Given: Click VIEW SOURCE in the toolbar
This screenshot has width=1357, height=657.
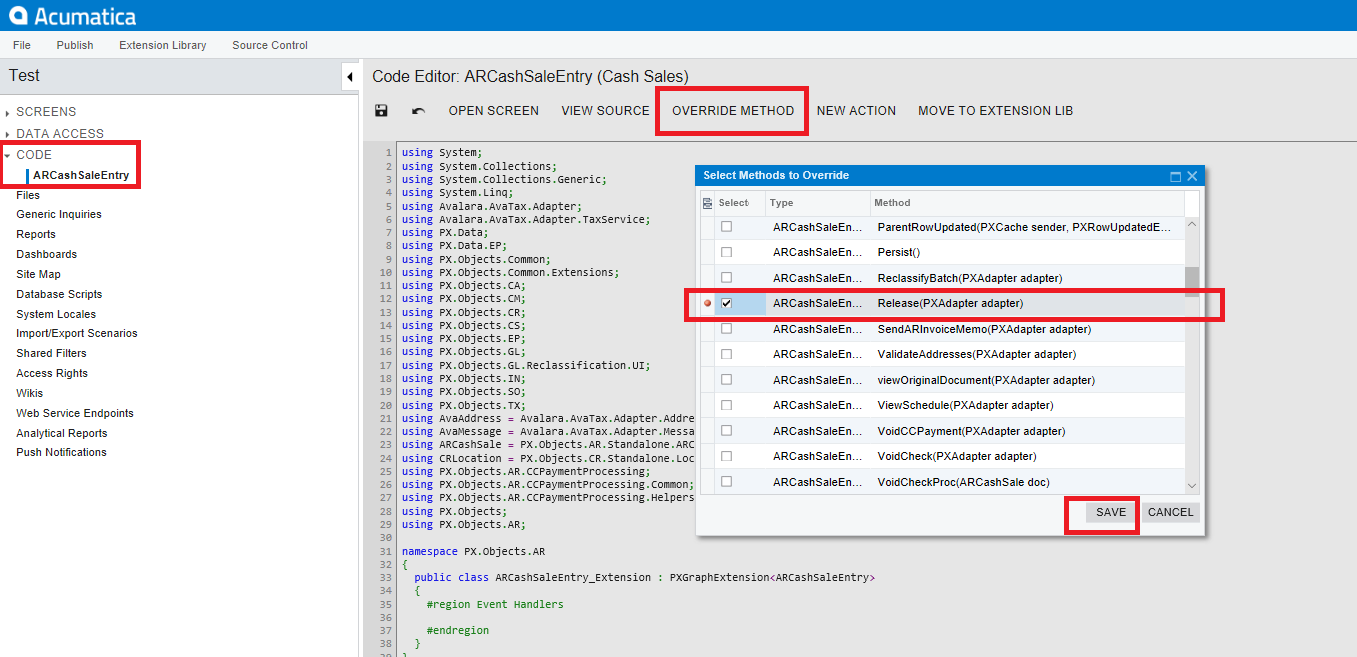Looking at the screenshot, I should coord(605,111).
